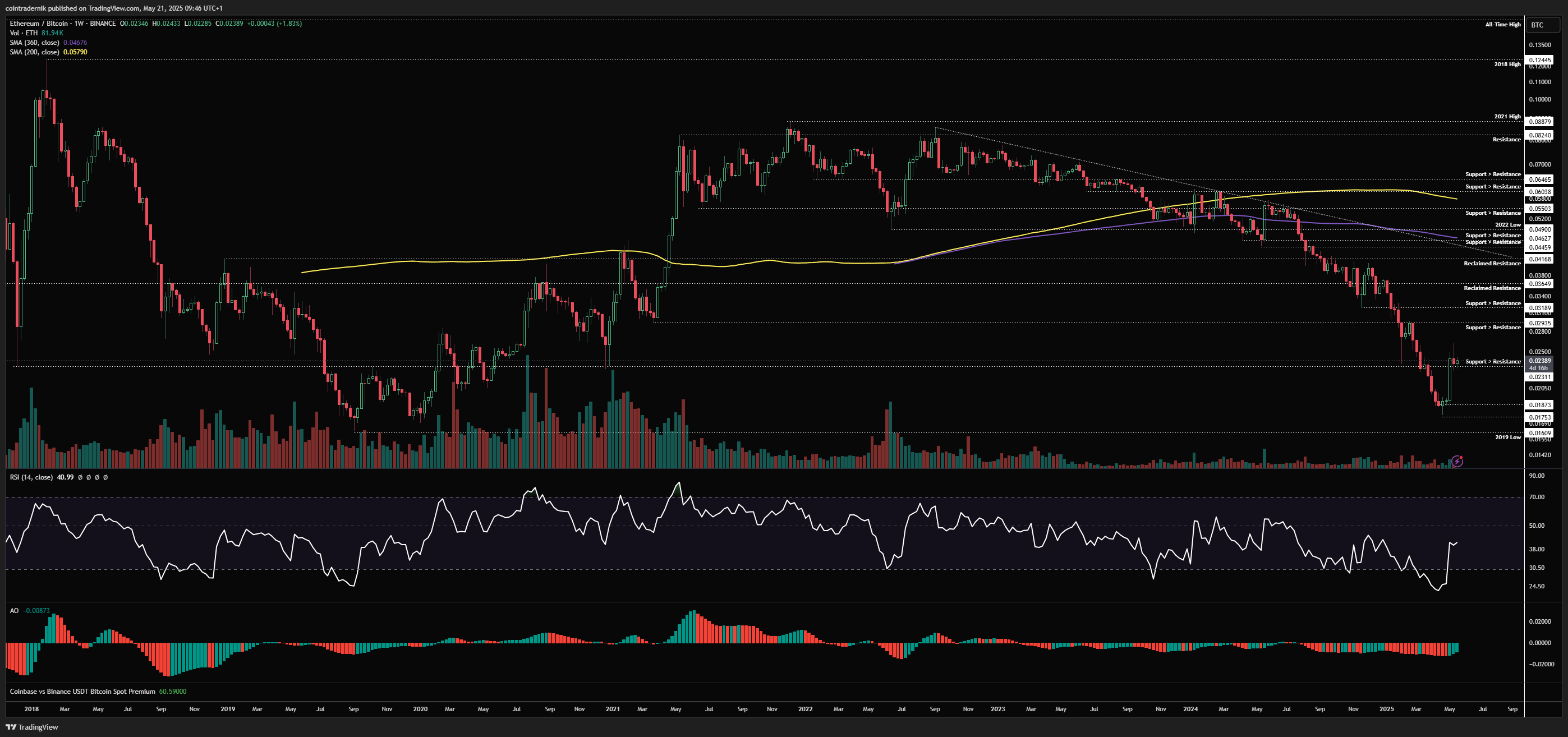Select the SMA (200, close) indicator legend
This screenshot has width=1568, height=737.
tap(35, 52)
